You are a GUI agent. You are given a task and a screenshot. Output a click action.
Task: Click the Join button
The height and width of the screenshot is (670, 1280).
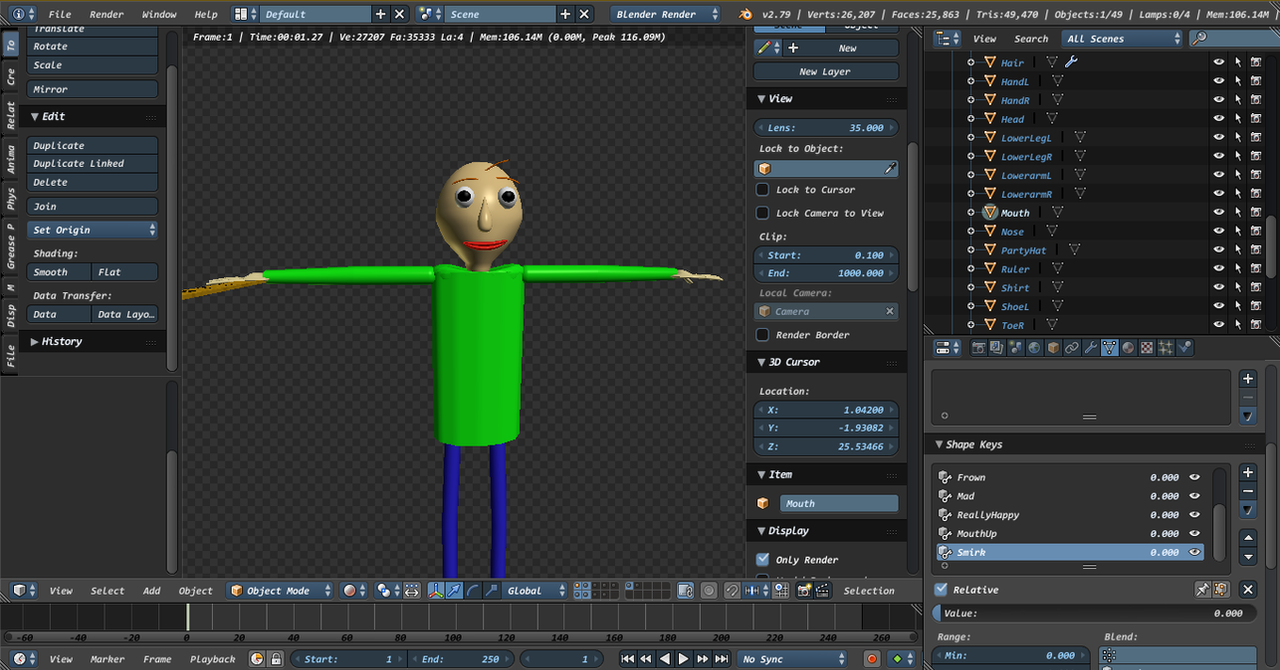tap(93, 207)
